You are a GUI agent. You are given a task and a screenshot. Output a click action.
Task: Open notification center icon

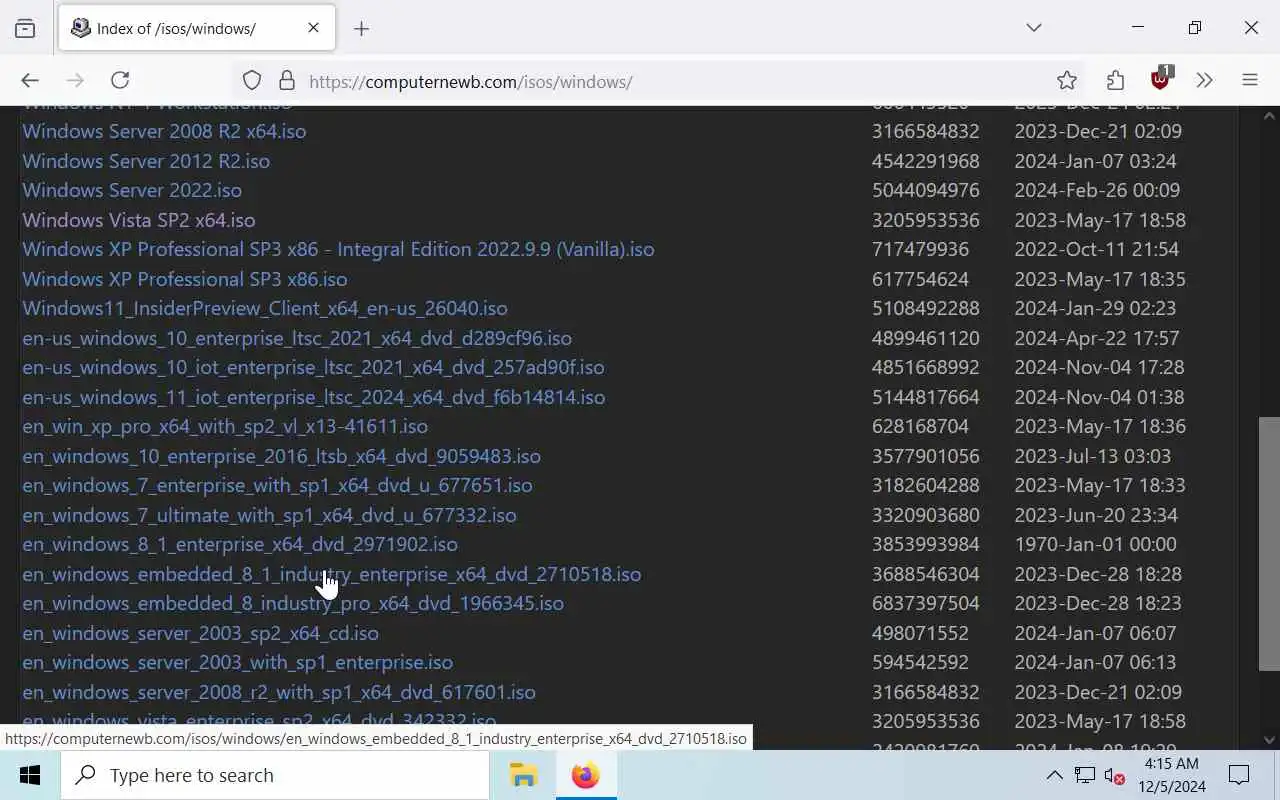[x=1239, y=775]
